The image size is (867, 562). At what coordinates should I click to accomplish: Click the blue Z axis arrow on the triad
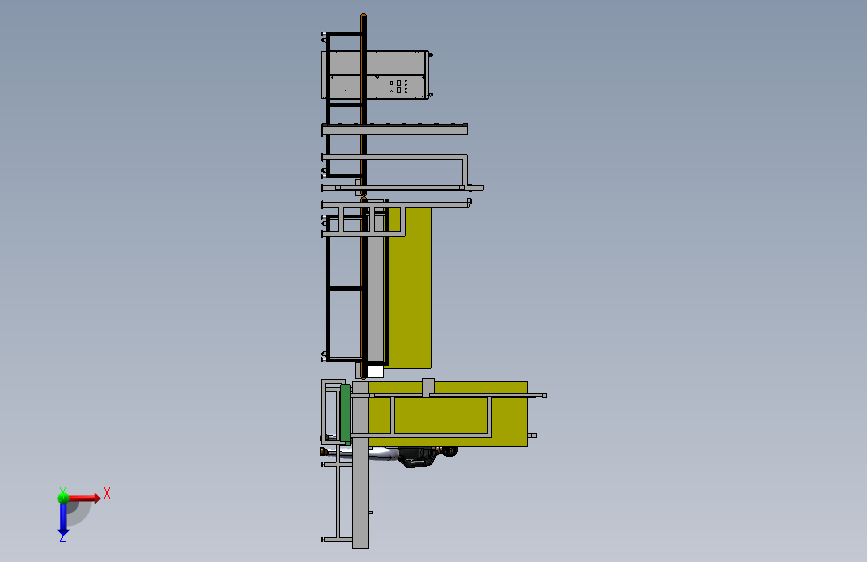(x=63, y=520)
